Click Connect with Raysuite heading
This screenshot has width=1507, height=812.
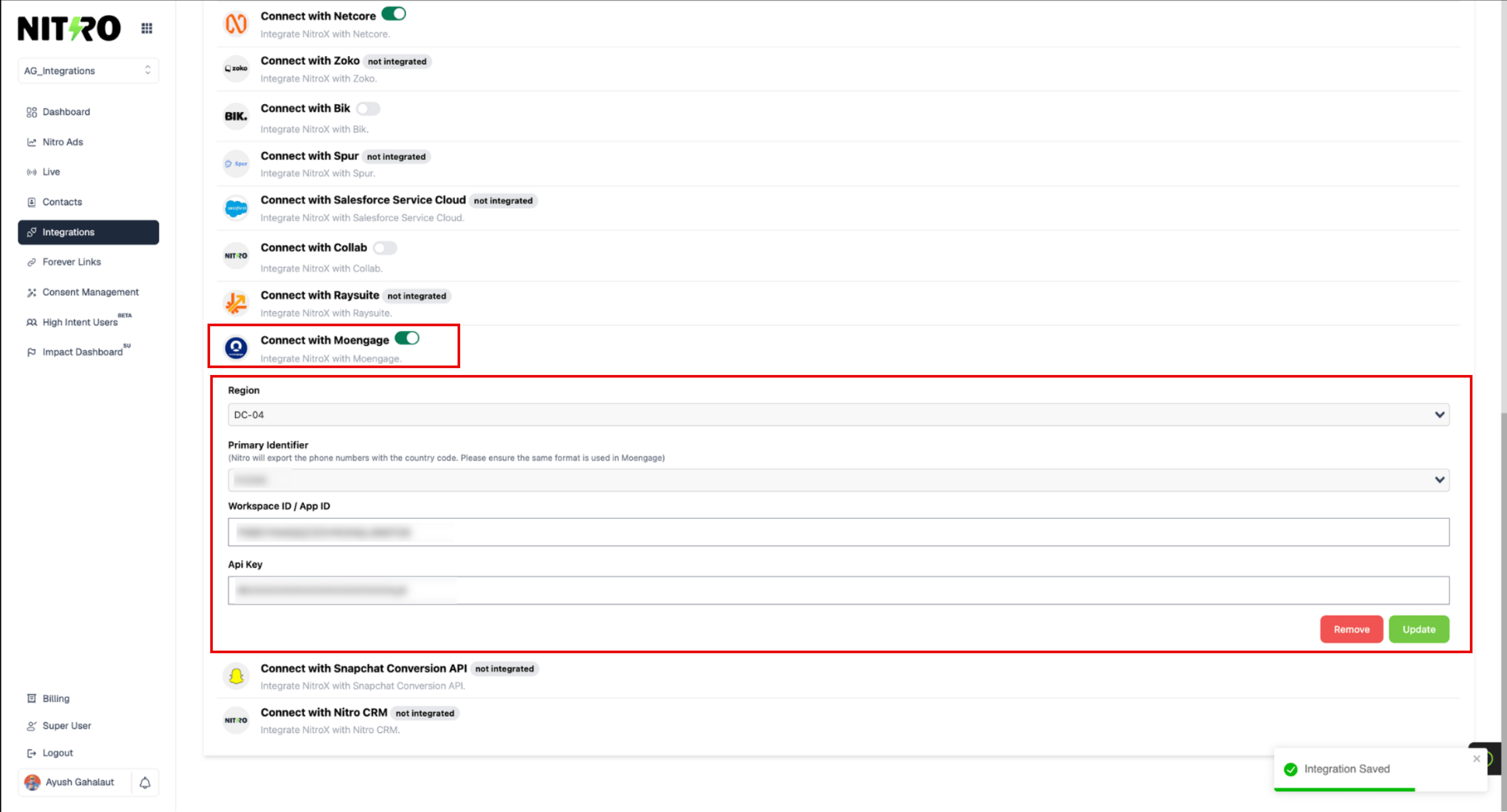click(x=320, y=295)
